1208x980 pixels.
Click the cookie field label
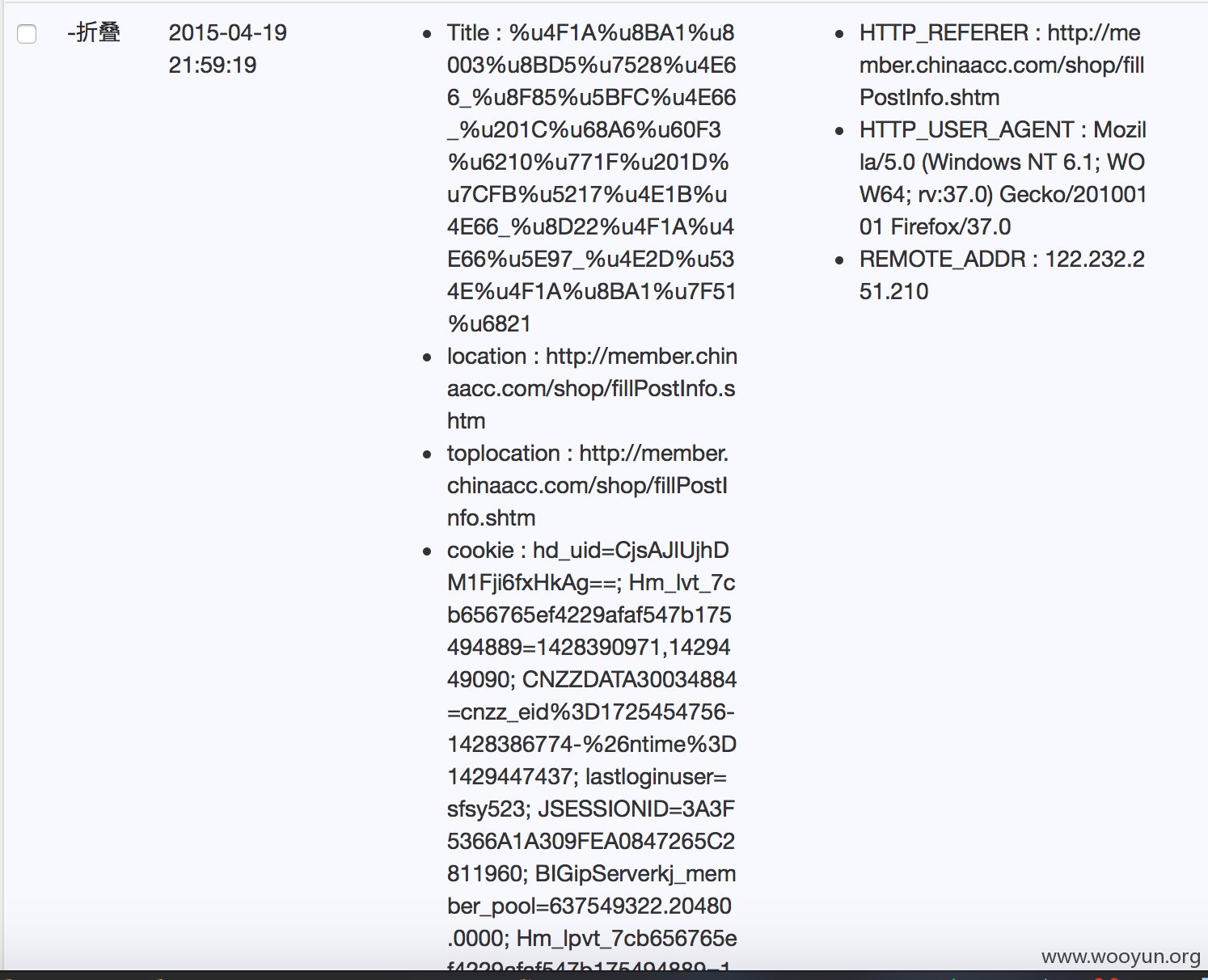pyautogui.click(x=480, y=550)
